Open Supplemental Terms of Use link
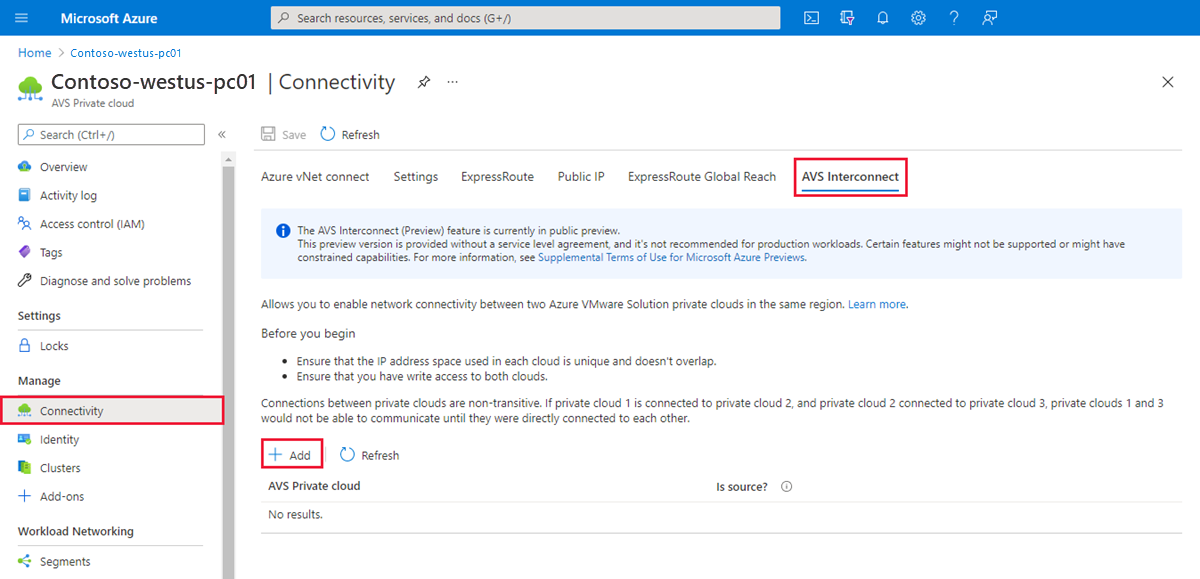This screenshot has width=1200, height=579. coord(672,257)
